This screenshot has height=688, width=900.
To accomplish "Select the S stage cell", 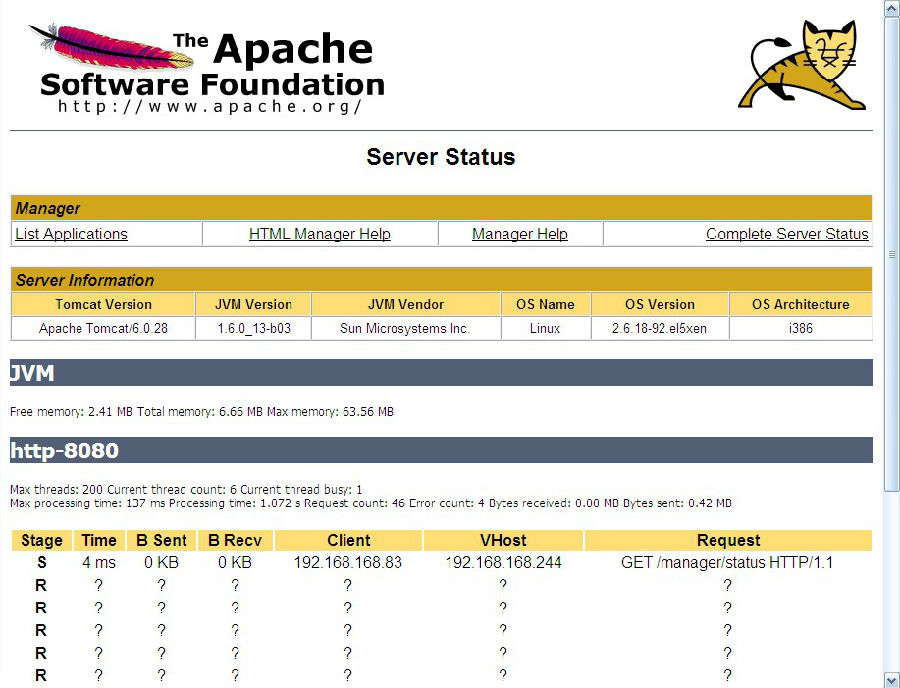I will point(41,562).
